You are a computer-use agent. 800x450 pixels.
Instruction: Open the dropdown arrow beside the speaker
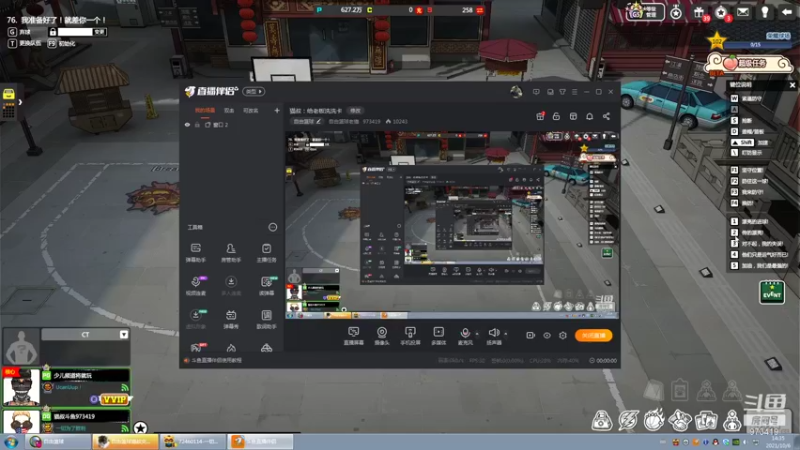click(506, 334)
